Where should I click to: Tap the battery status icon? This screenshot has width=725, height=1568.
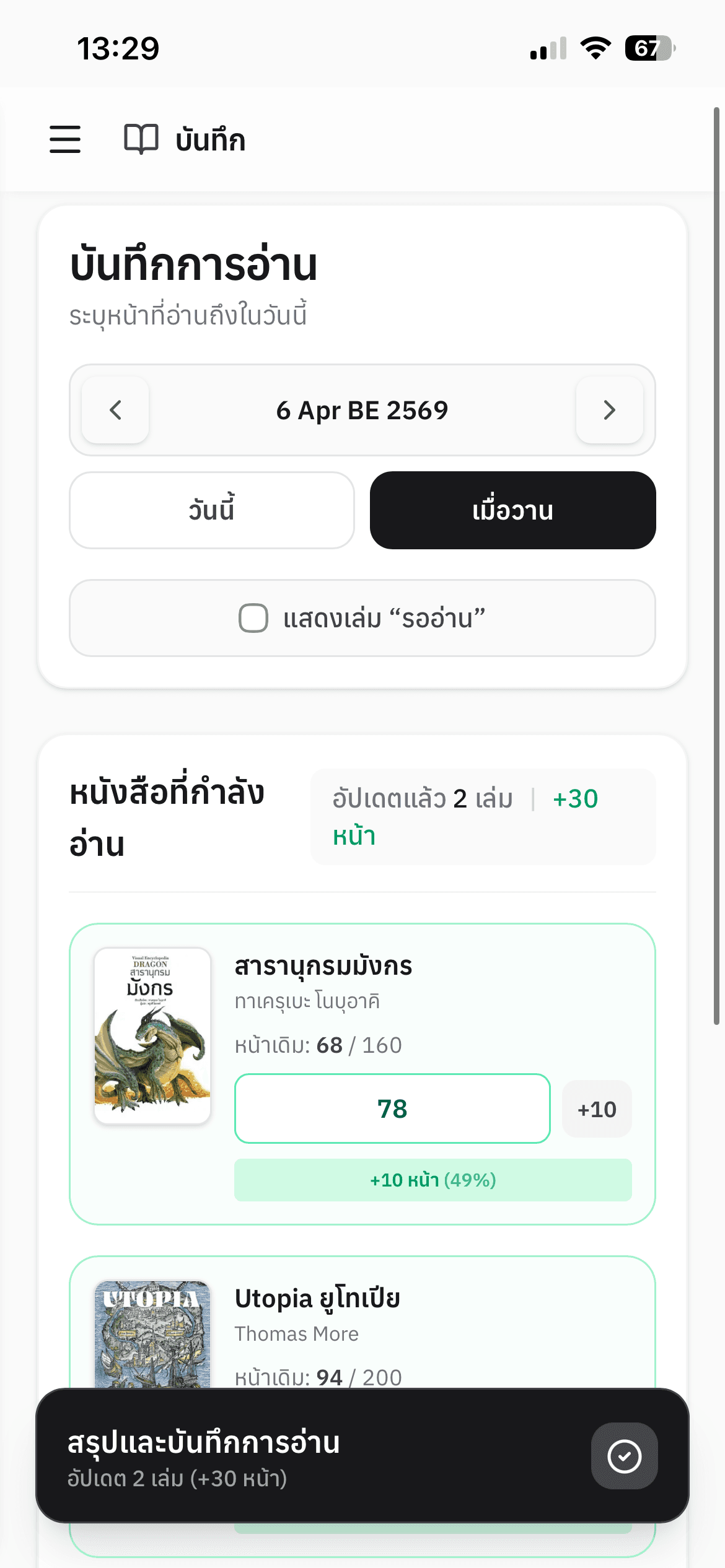click(x=649, y=48)
